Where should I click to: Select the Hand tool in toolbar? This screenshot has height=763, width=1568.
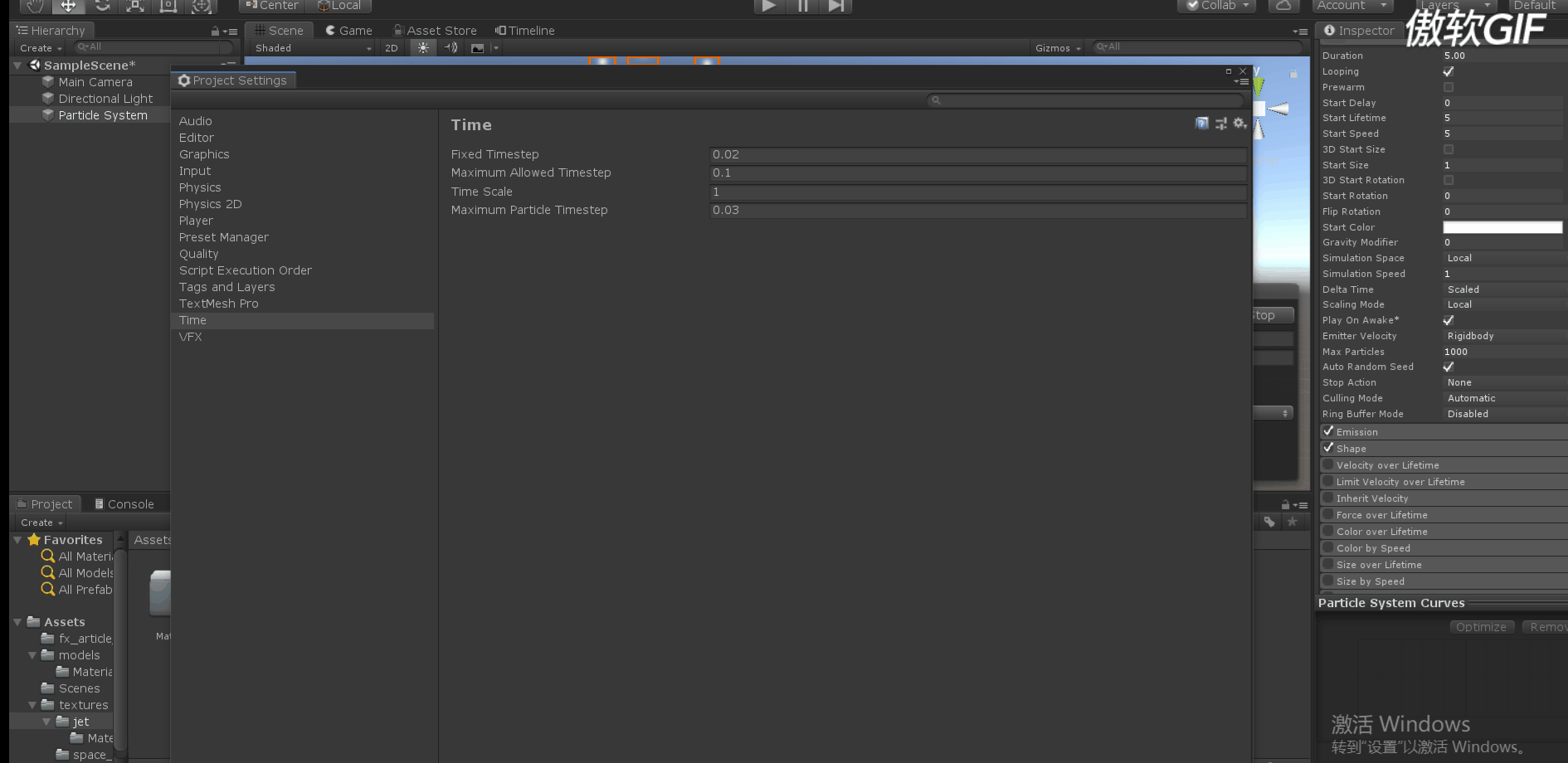tap(35, 6)
